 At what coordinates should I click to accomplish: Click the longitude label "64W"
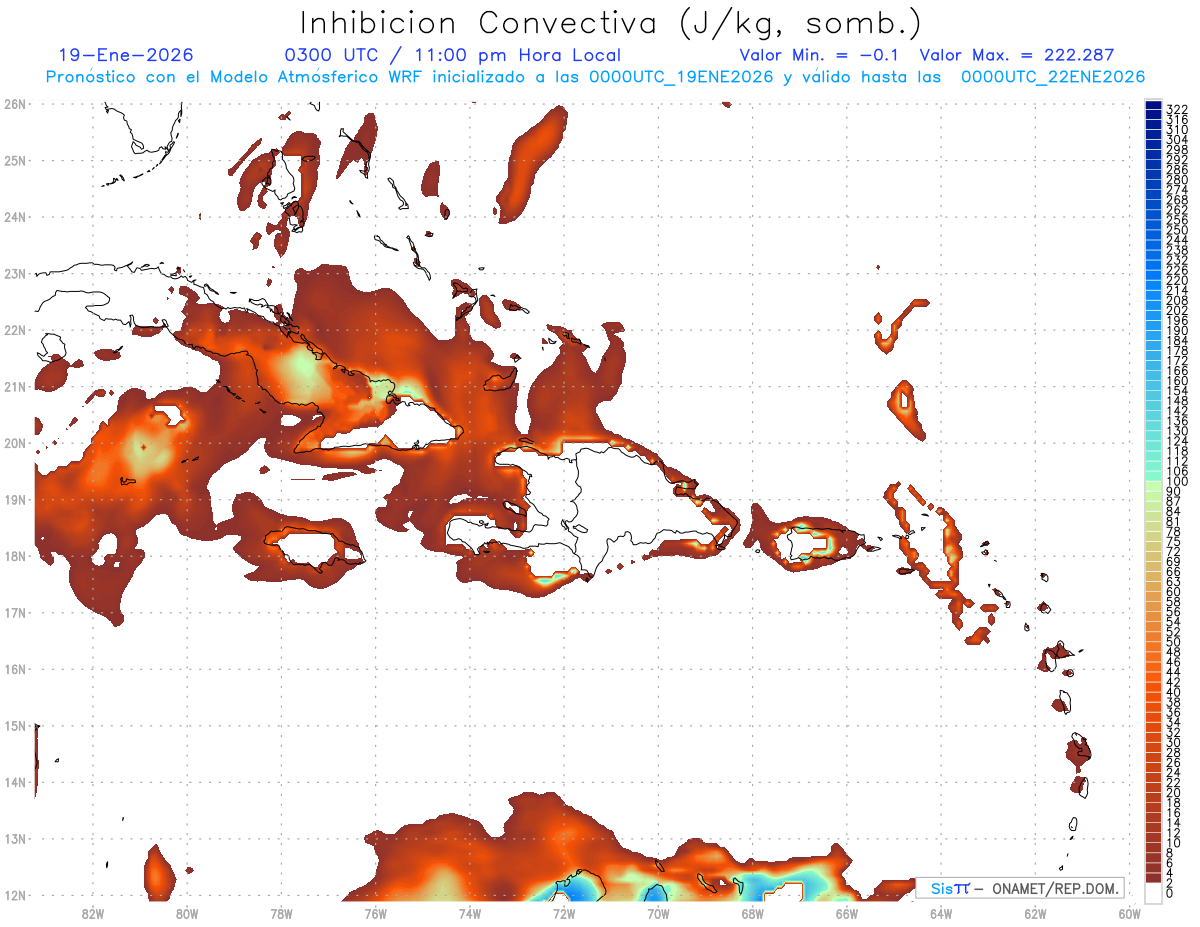pyautogui.click(x=941, y=914)
